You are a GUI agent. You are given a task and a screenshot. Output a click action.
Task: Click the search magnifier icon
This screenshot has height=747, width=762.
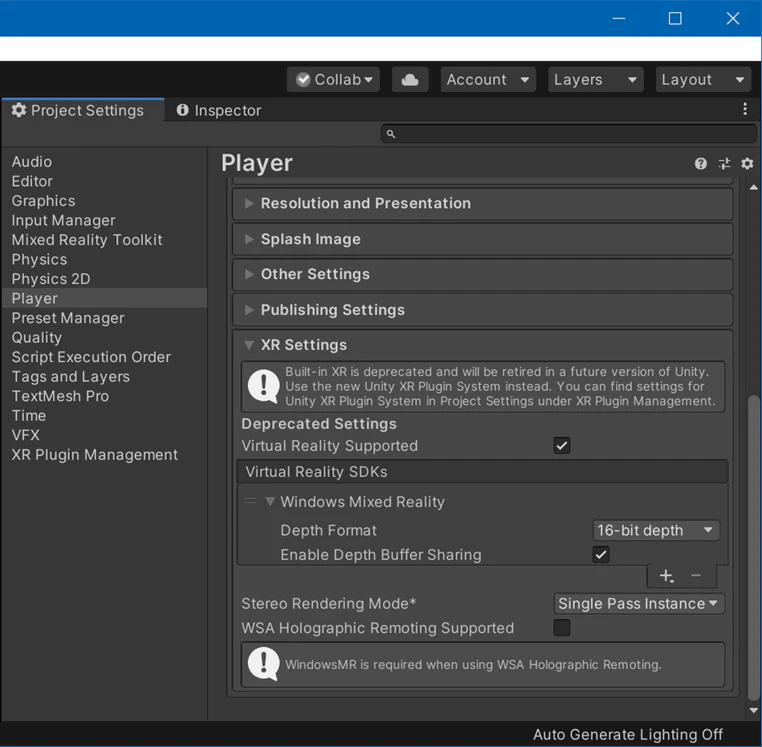[391, 134]
